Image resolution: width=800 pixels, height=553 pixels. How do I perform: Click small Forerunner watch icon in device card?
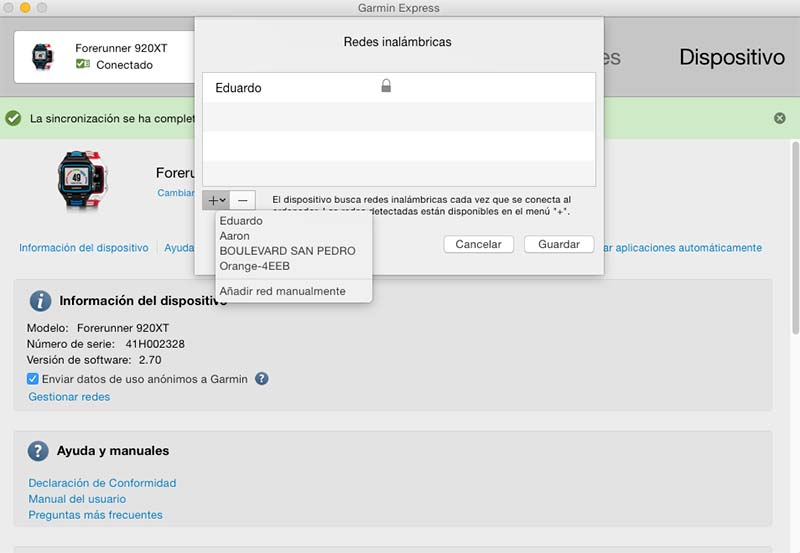click(x=42, y=56)
